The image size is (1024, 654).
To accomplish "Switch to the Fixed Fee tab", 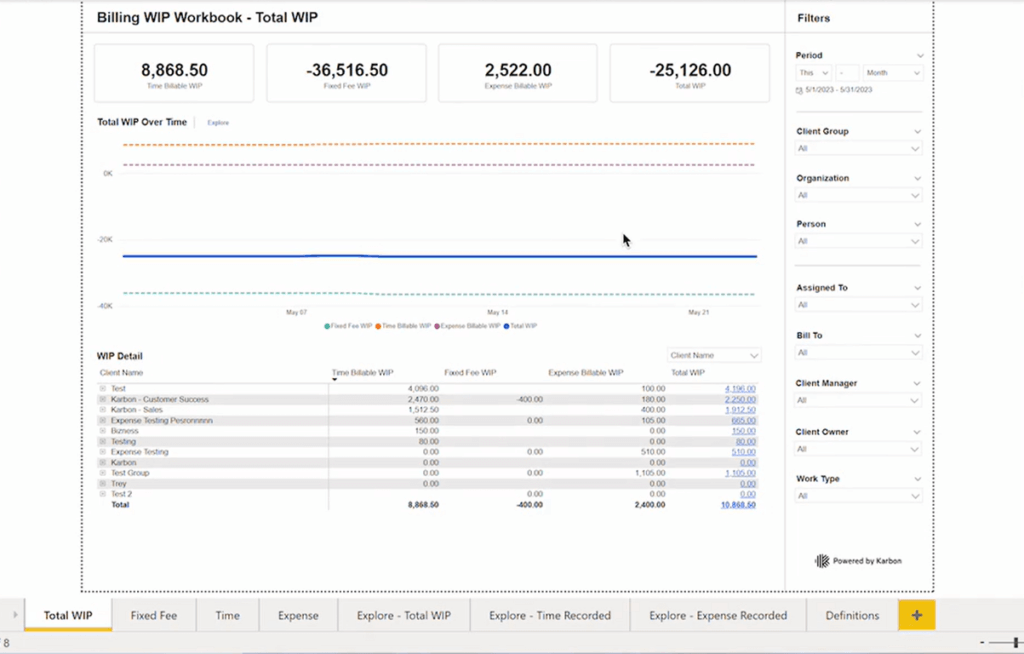I will click(x=154, y=615).
